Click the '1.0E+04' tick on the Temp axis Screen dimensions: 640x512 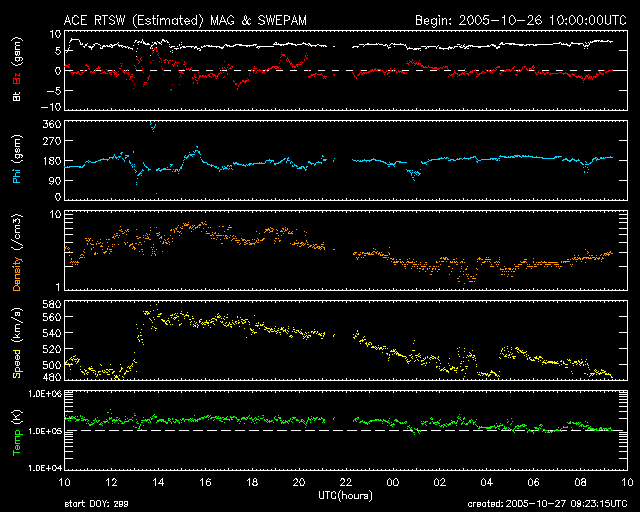[x=45, y=468]
